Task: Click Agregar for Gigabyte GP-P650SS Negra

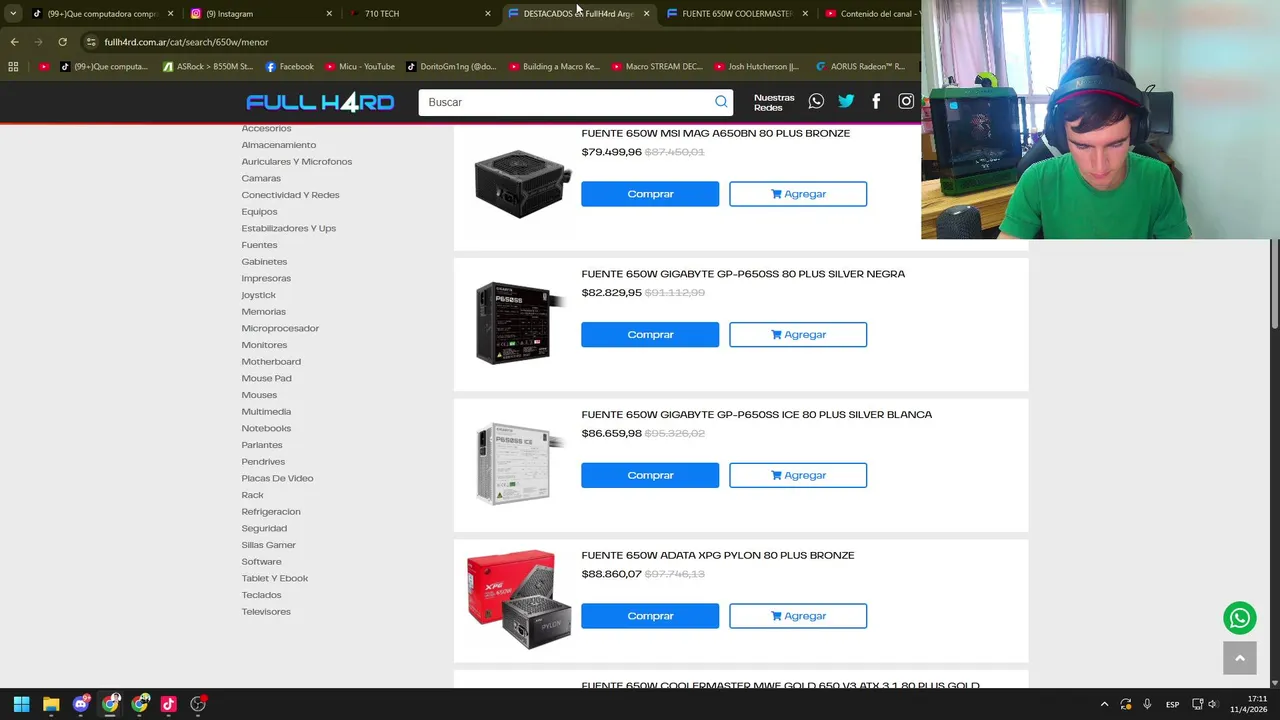Action: point(798,335)
